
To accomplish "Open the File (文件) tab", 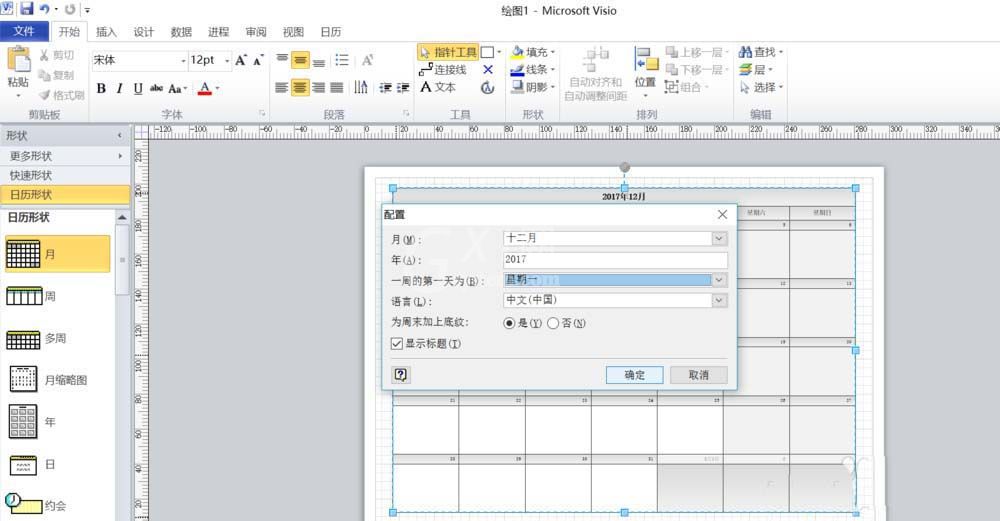I will 24,31.
